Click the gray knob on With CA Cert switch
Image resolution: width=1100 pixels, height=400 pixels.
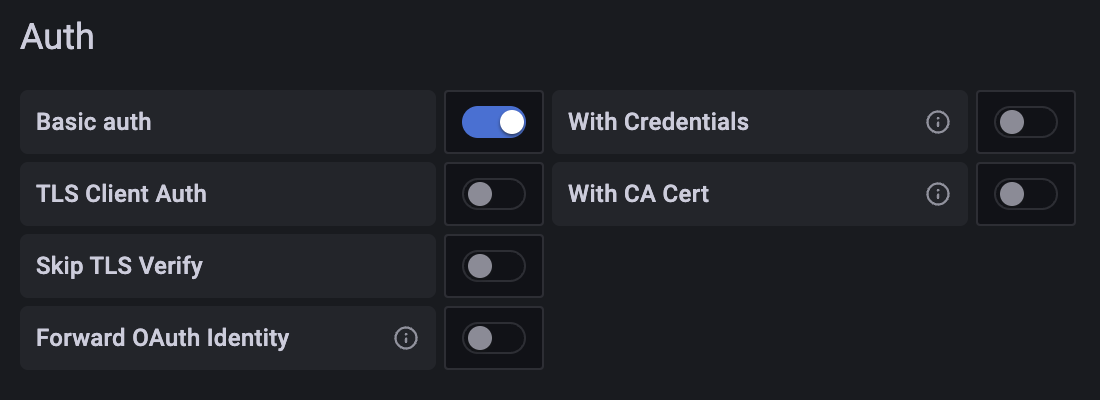point(1012,194)
